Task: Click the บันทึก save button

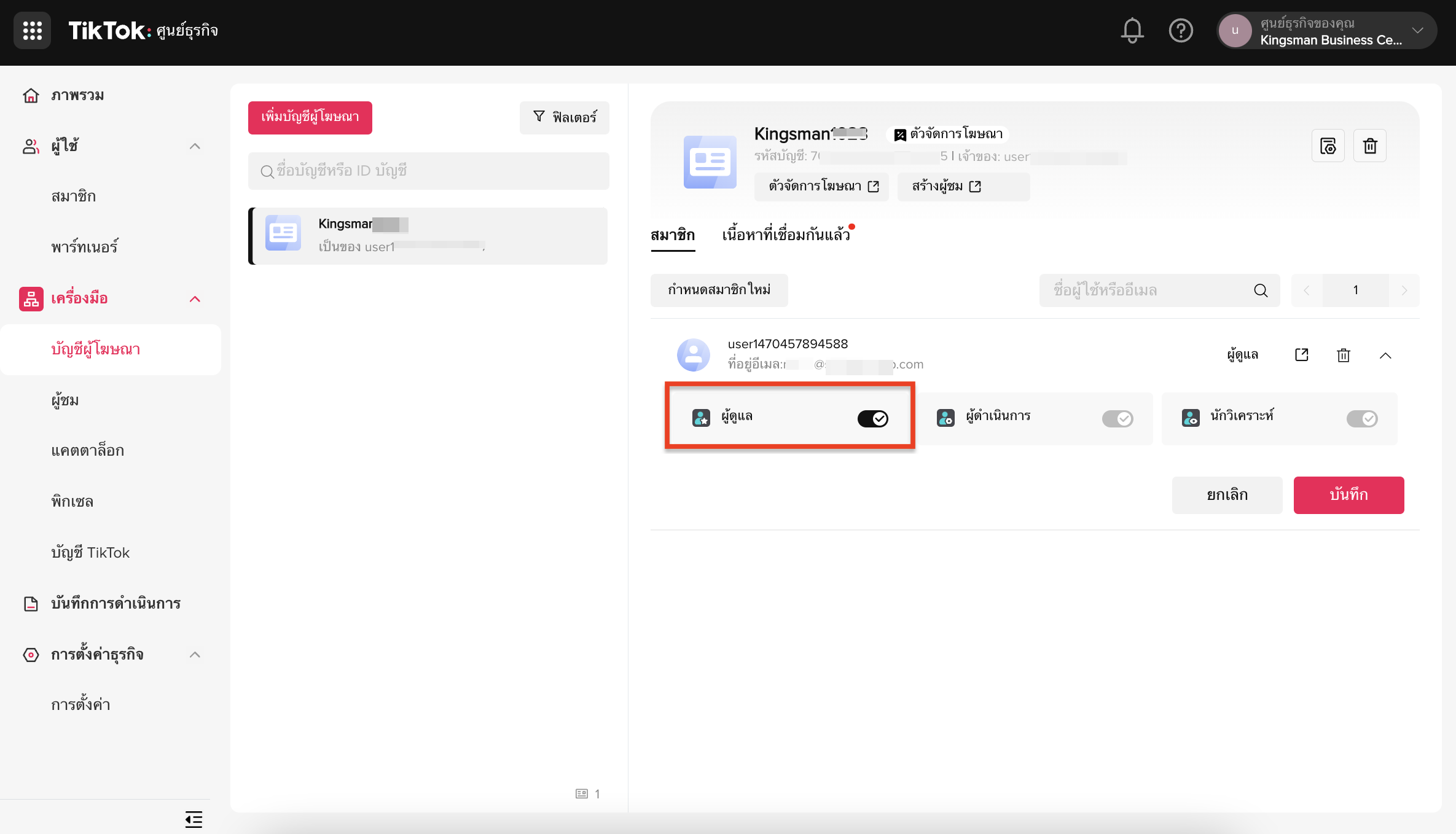Action: coord(1348,495)
